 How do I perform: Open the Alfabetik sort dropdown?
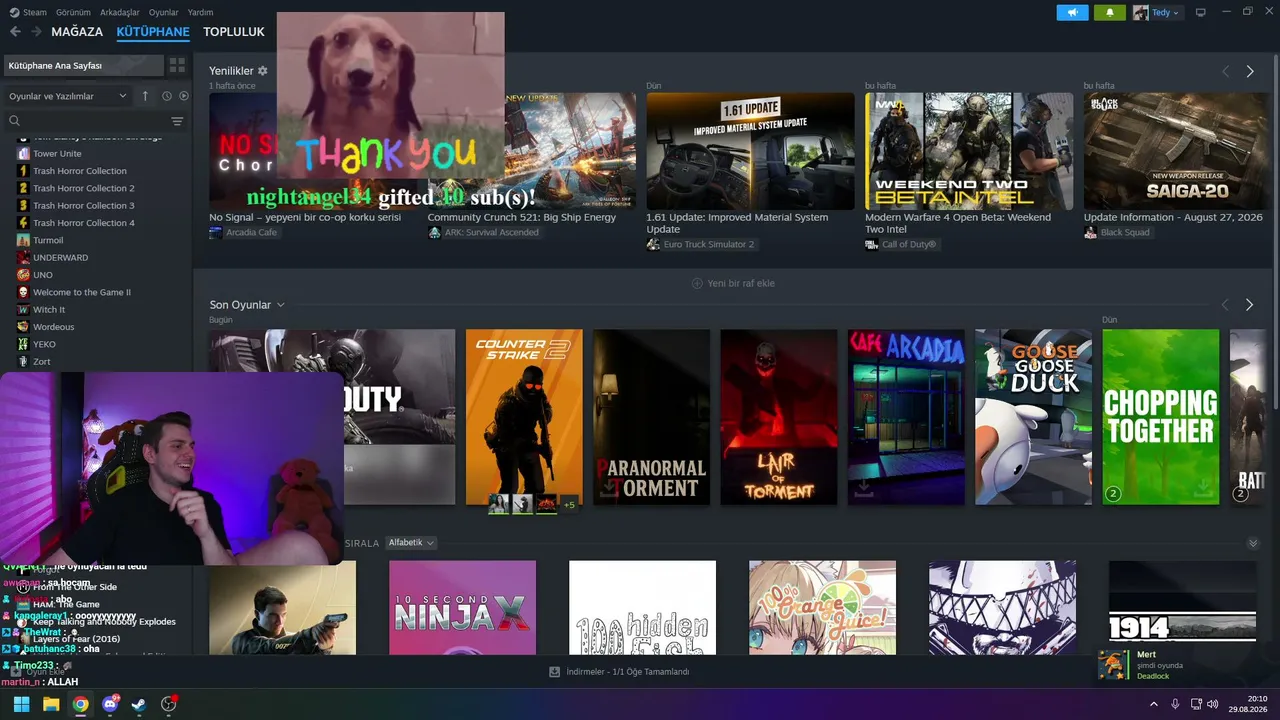(x=411, y=543)
